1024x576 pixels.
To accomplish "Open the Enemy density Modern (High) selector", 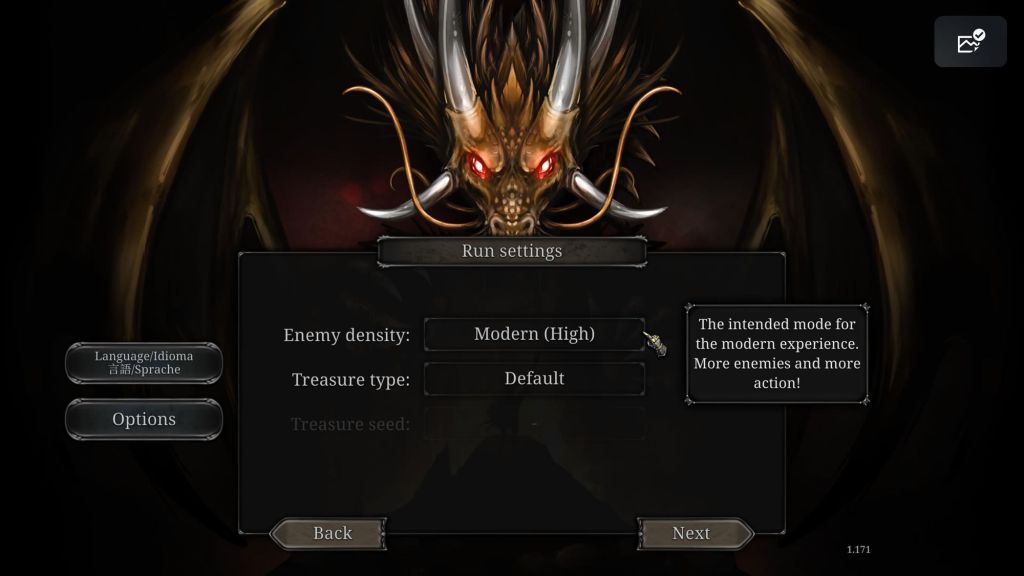I will click(x=534, y=334).
